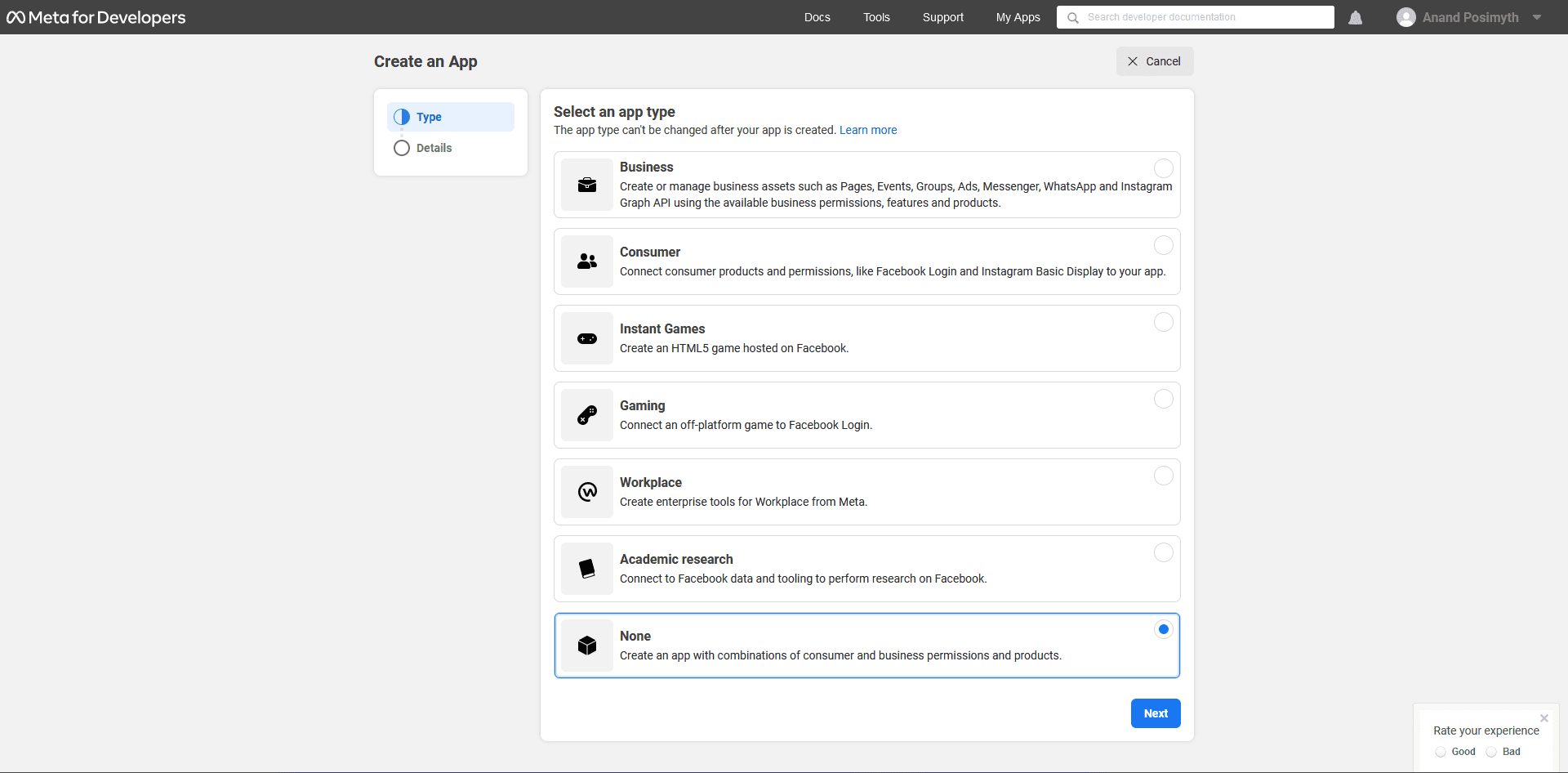Click the None cube icon
Viewport: 1568px width, 773px height.
tap(587, 646)
